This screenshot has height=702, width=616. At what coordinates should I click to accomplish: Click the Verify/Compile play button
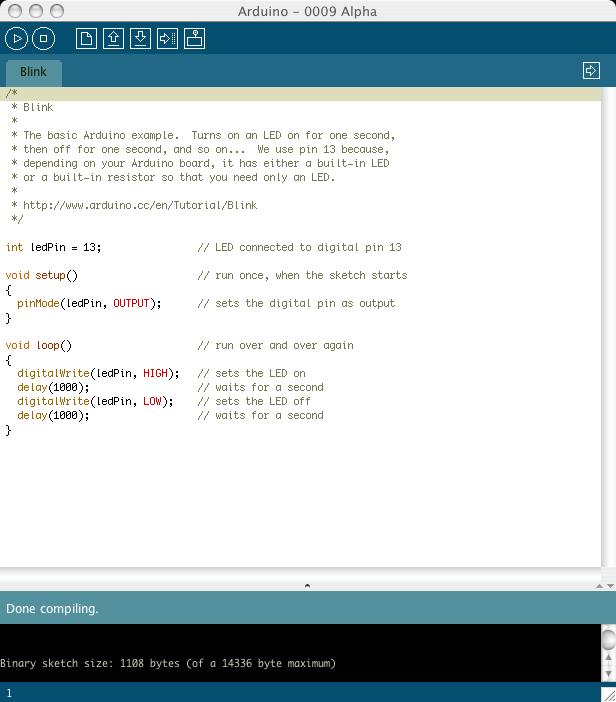(x=17, y=39)
